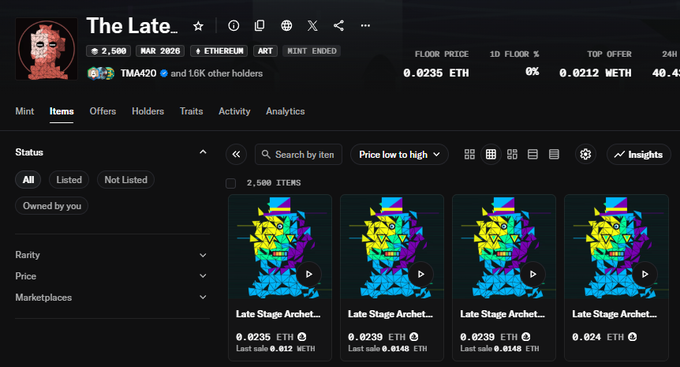The image size is (680, 367).
Task: Go to the Offers tab
Action: pos(103,111)
